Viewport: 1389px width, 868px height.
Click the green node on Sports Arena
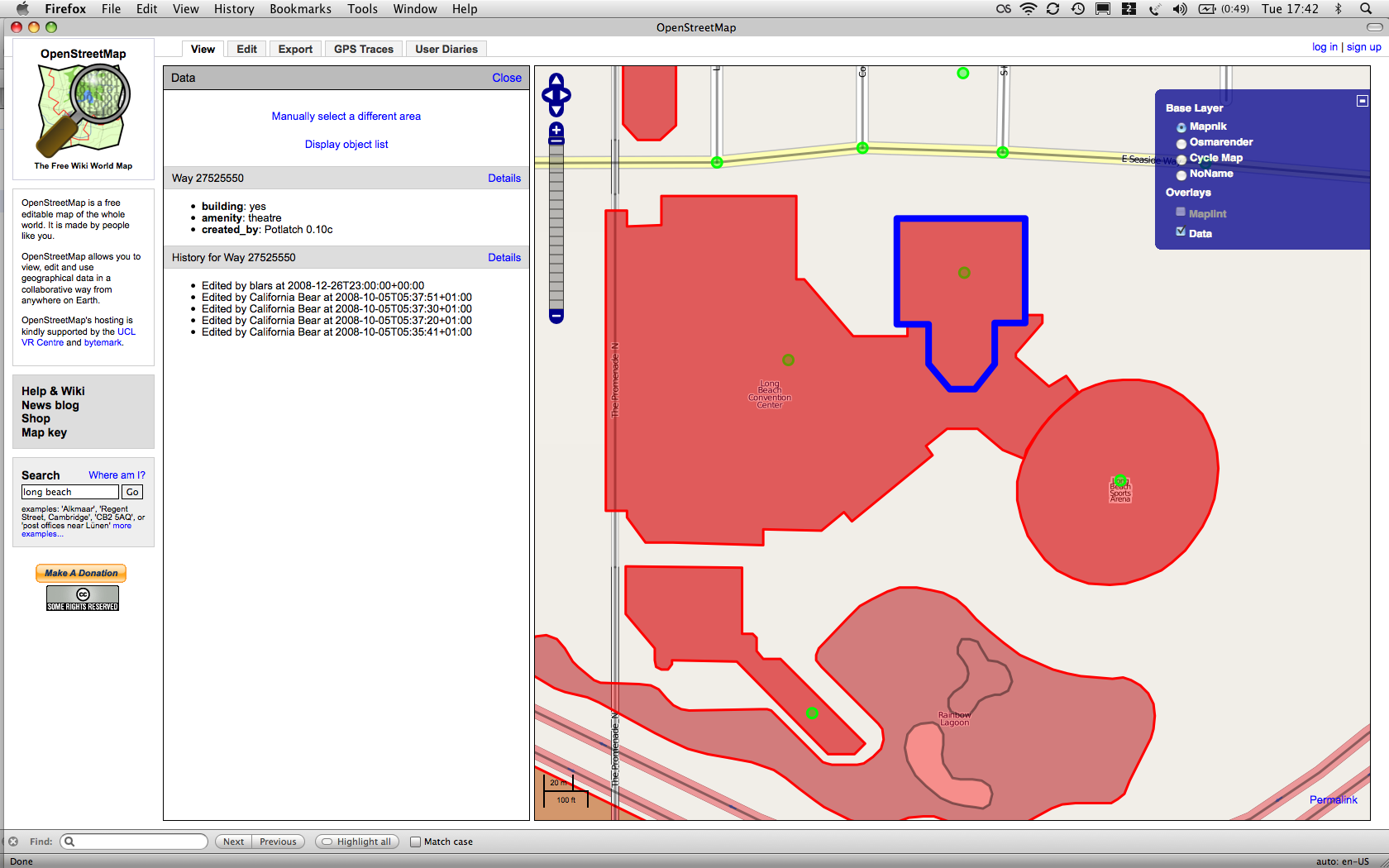(1120, 481)
